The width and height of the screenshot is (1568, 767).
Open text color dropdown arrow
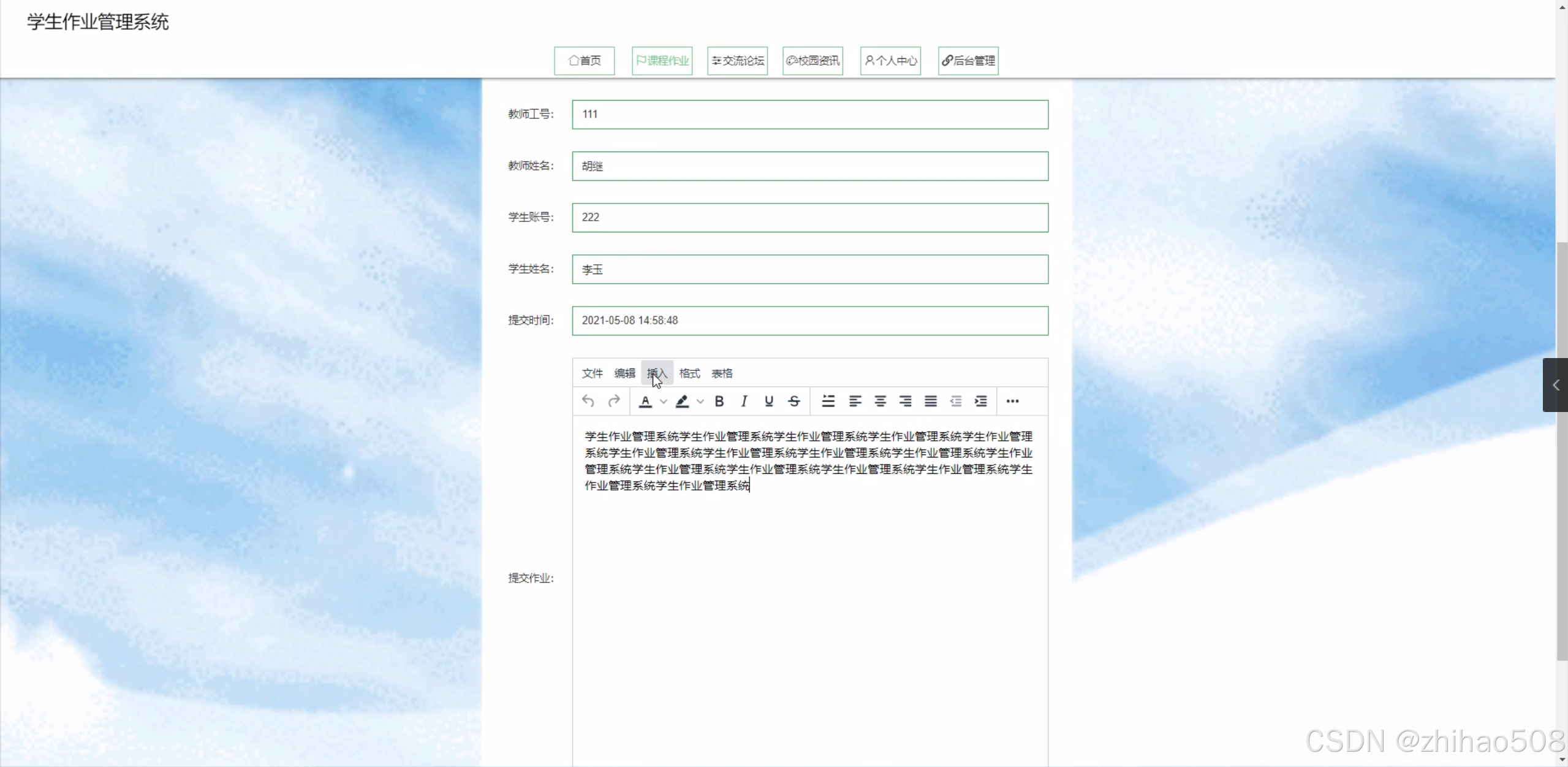[664, 402]
